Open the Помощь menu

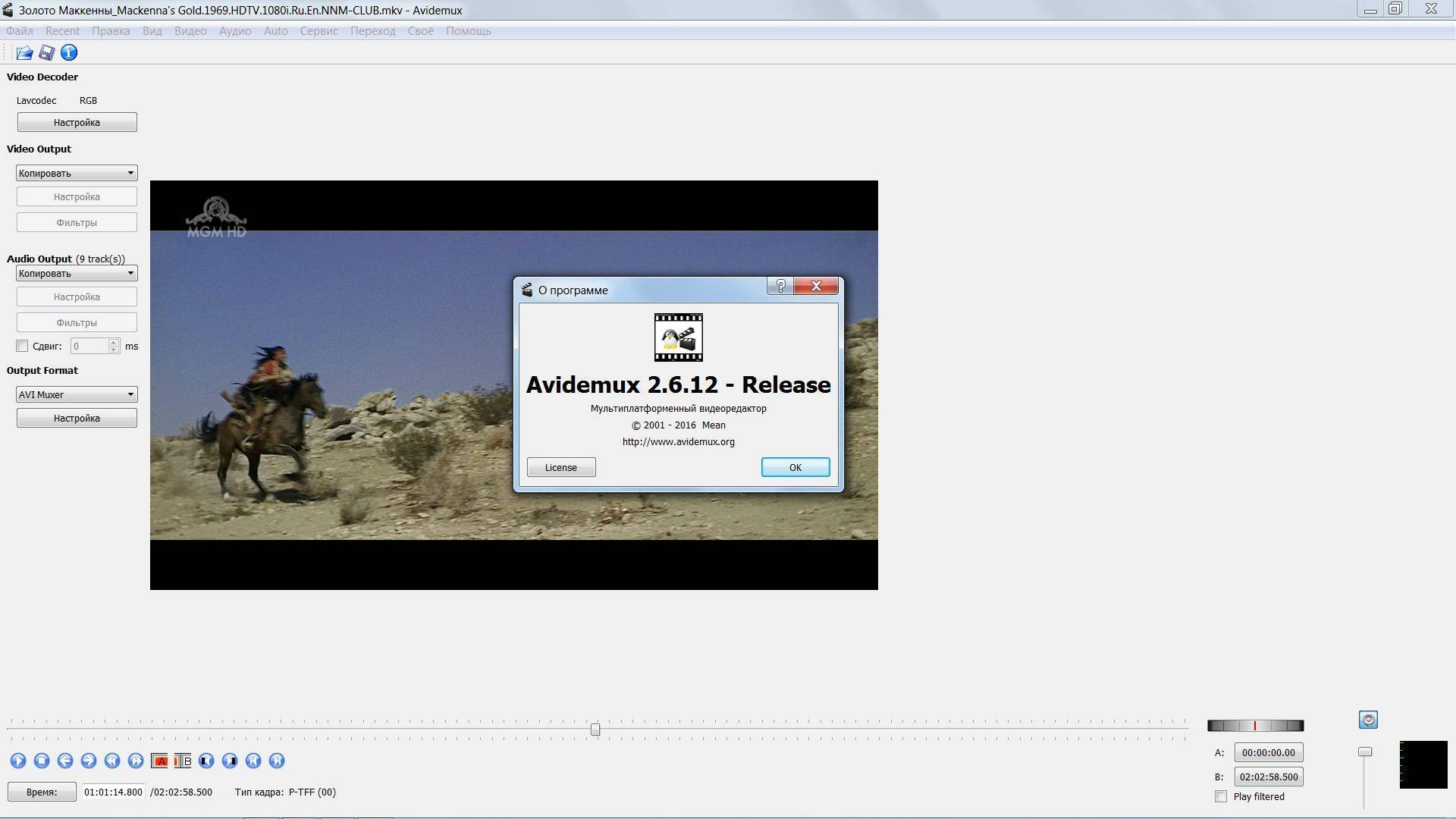pos(468,31)
